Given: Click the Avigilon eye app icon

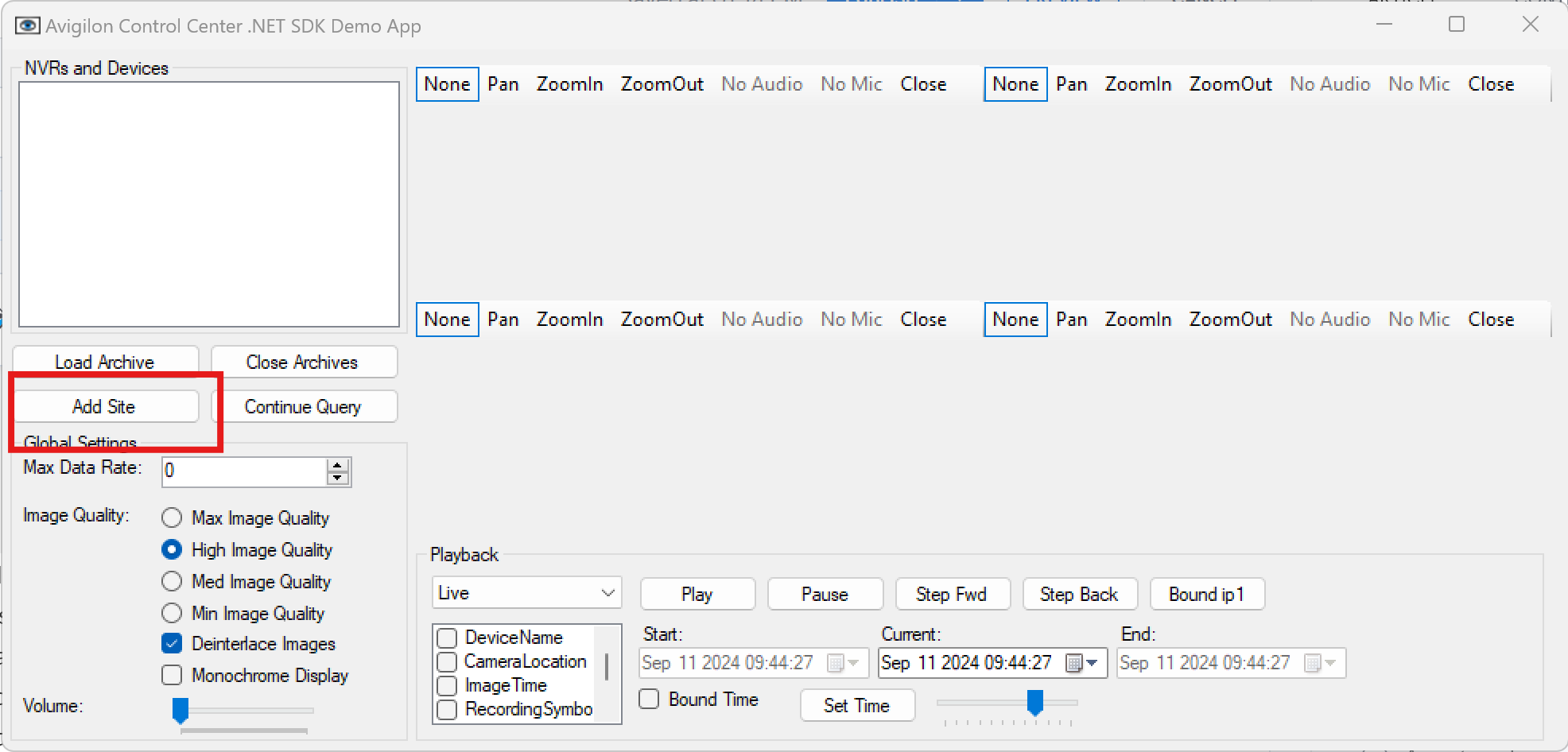Looking at the screenshot, I should pos(27,25).
